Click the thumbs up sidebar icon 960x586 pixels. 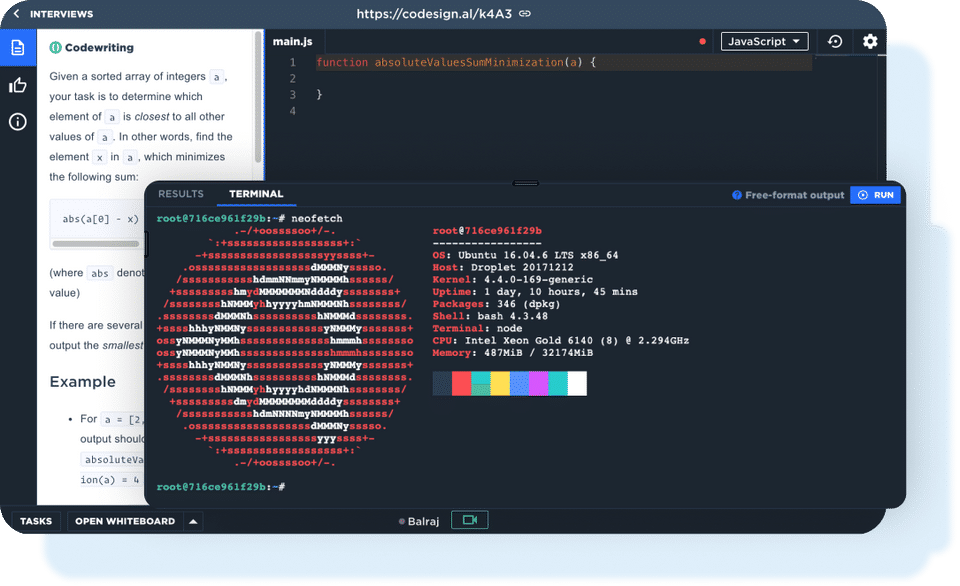click(18, 85)
